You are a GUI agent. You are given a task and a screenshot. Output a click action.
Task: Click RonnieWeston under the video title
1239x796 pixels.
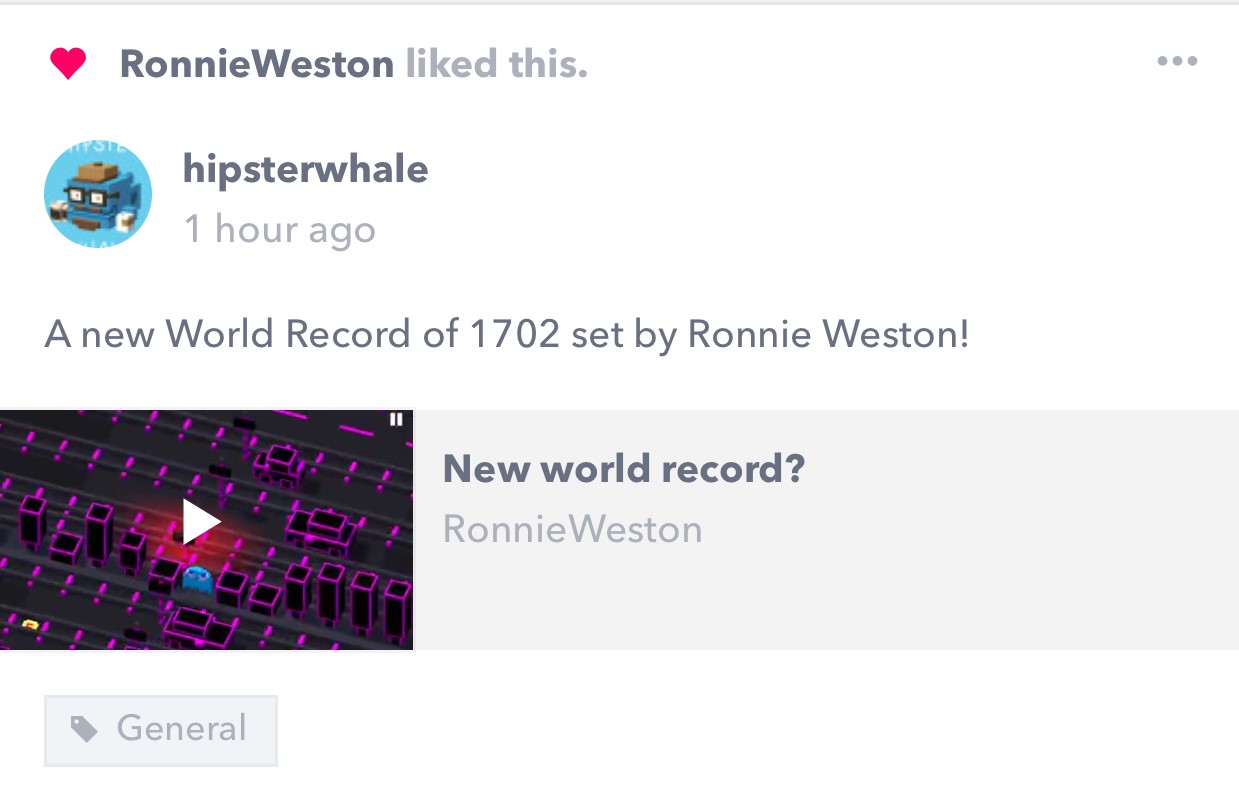(572, 529)
